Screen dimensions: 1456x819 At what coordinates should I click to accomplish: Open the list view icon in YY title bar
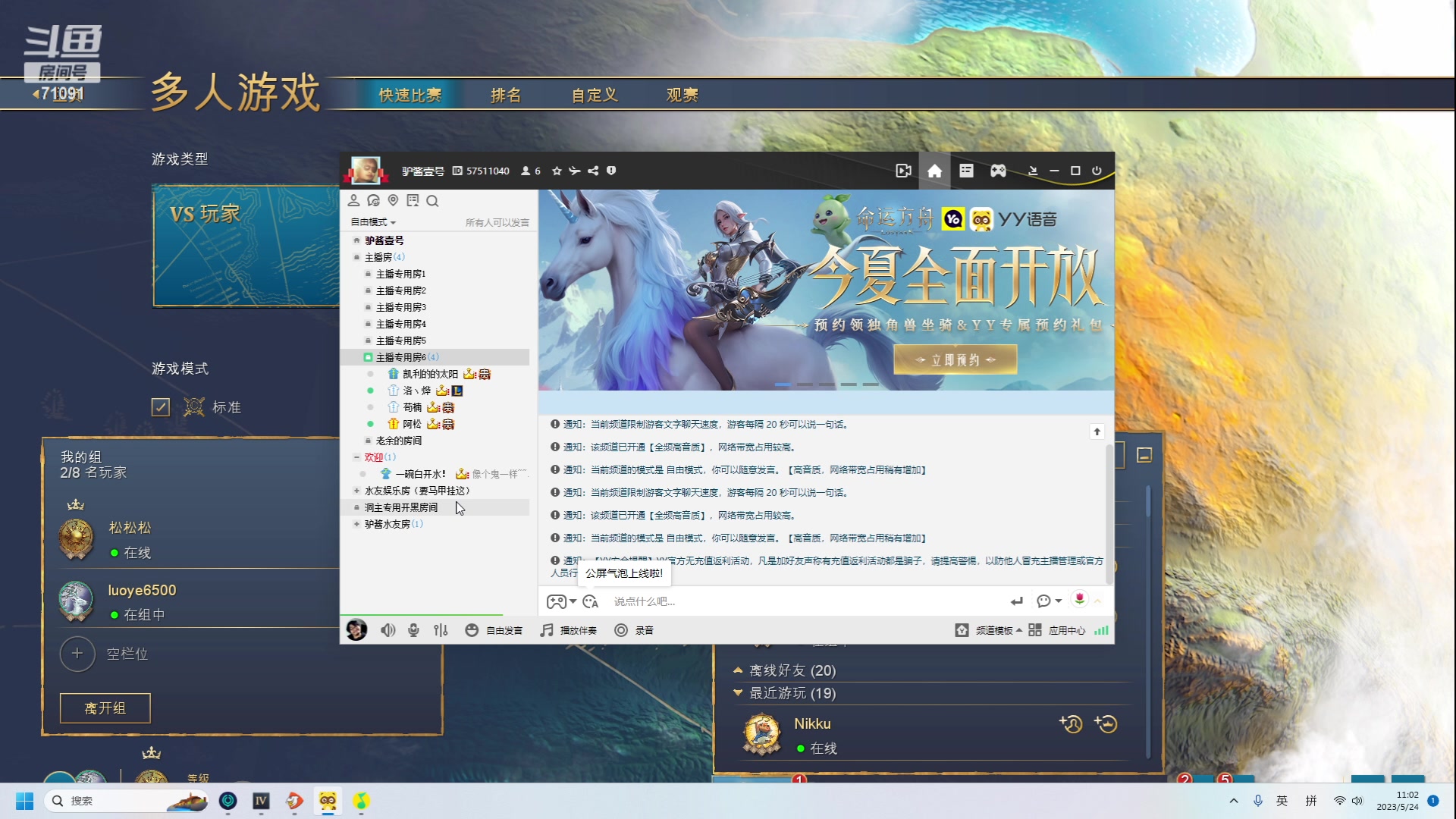click(x=966, y=171)
